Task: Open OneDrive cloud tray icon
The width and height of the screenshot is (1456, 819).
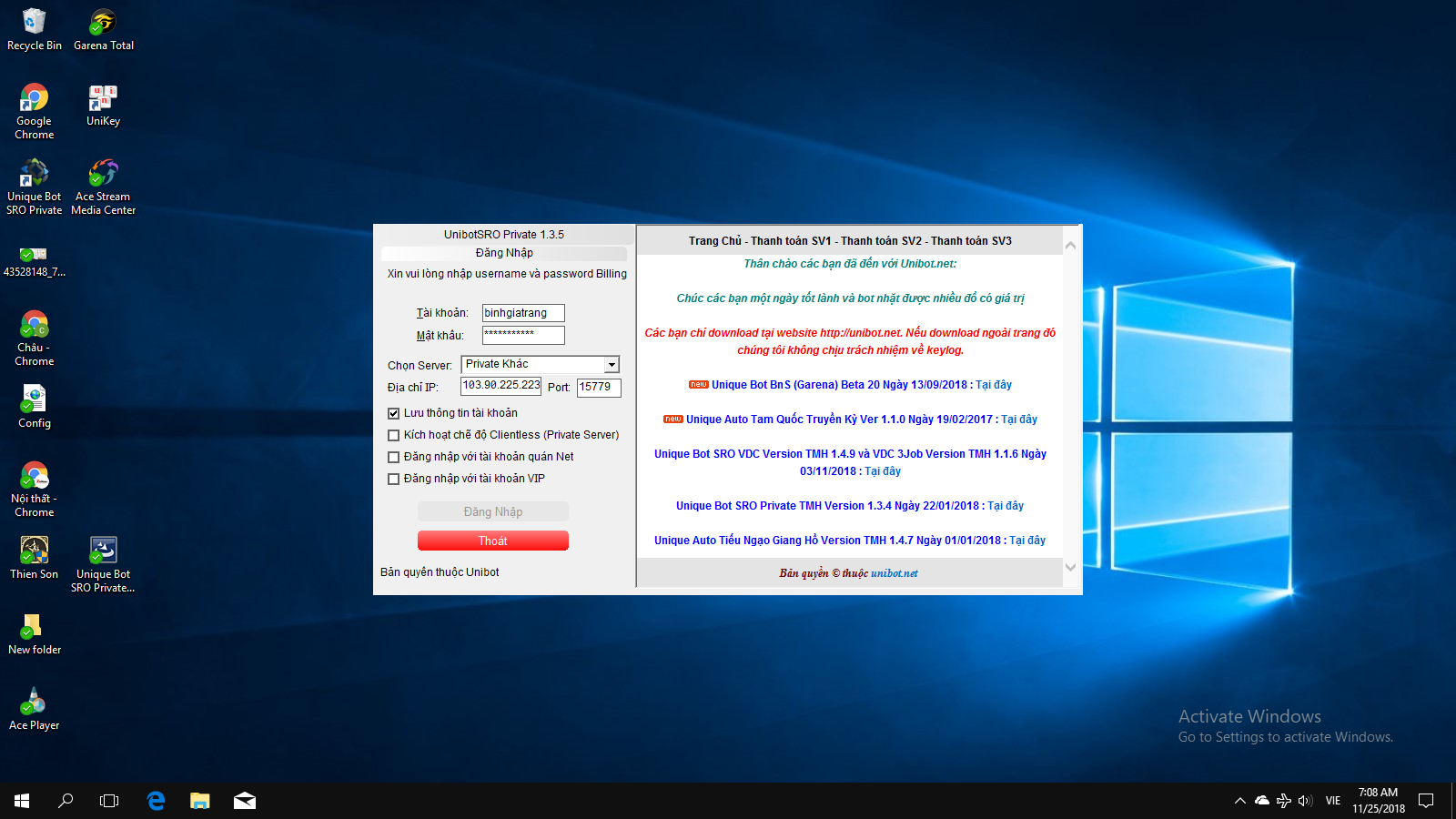Action: tap(1262, 801)
